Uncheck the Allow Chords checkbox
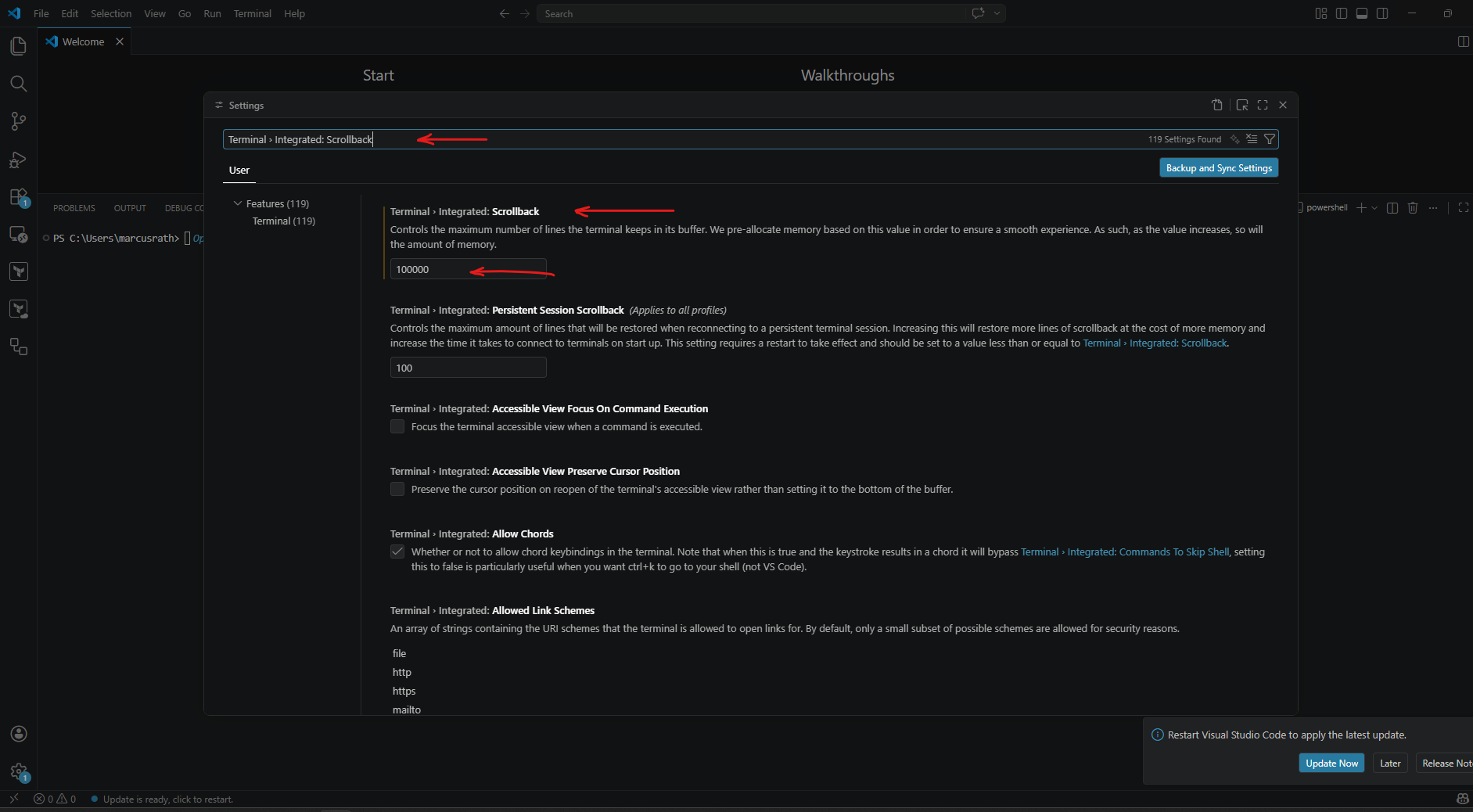Screen dimensions: 1473x812 point(397,552)
